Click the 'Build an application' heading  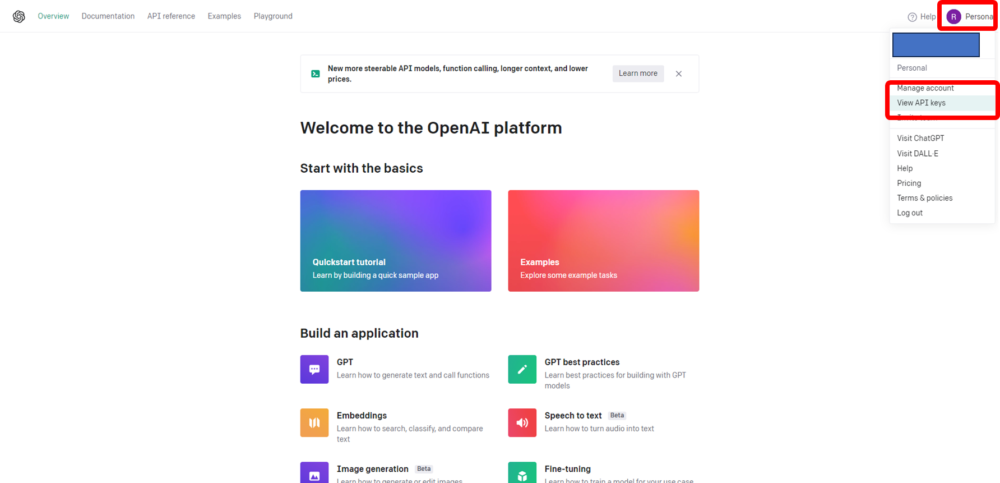click(359, 333)
